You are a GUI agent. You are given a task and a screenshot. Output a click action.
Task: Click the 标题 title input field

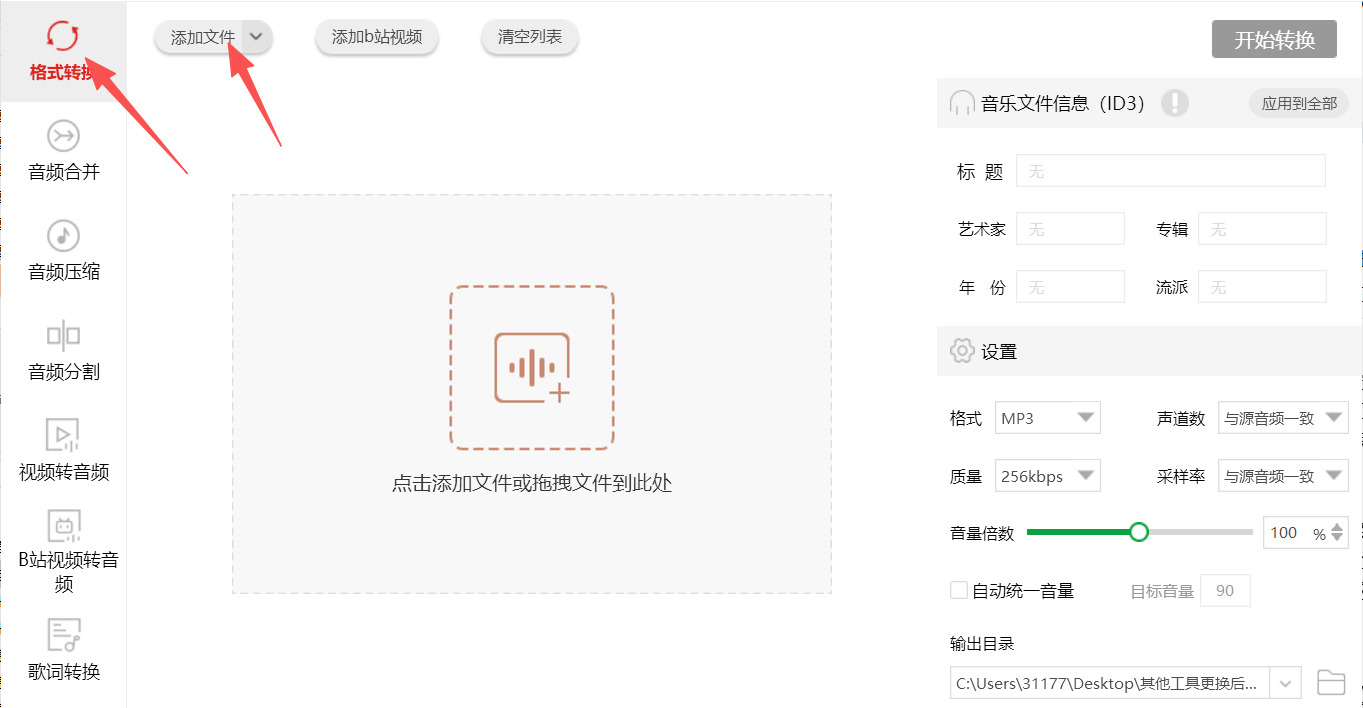pos(1170,170)
